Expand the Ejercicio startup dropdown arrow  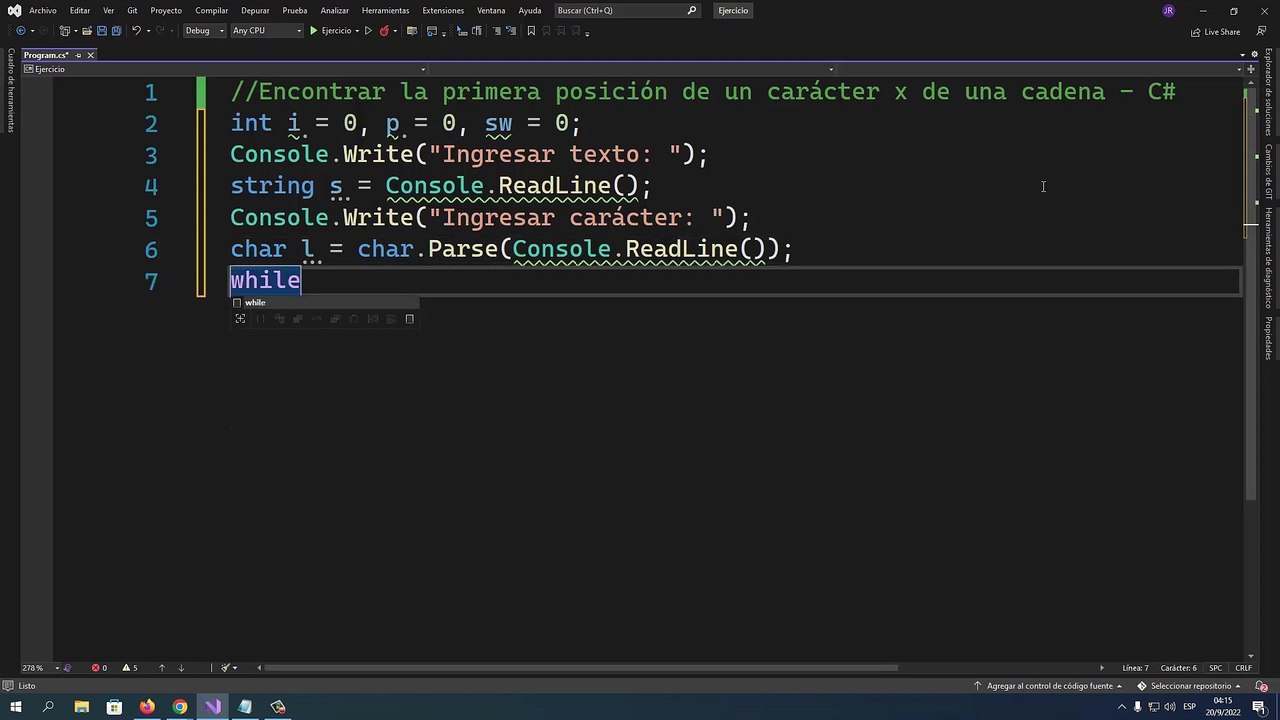357,31
